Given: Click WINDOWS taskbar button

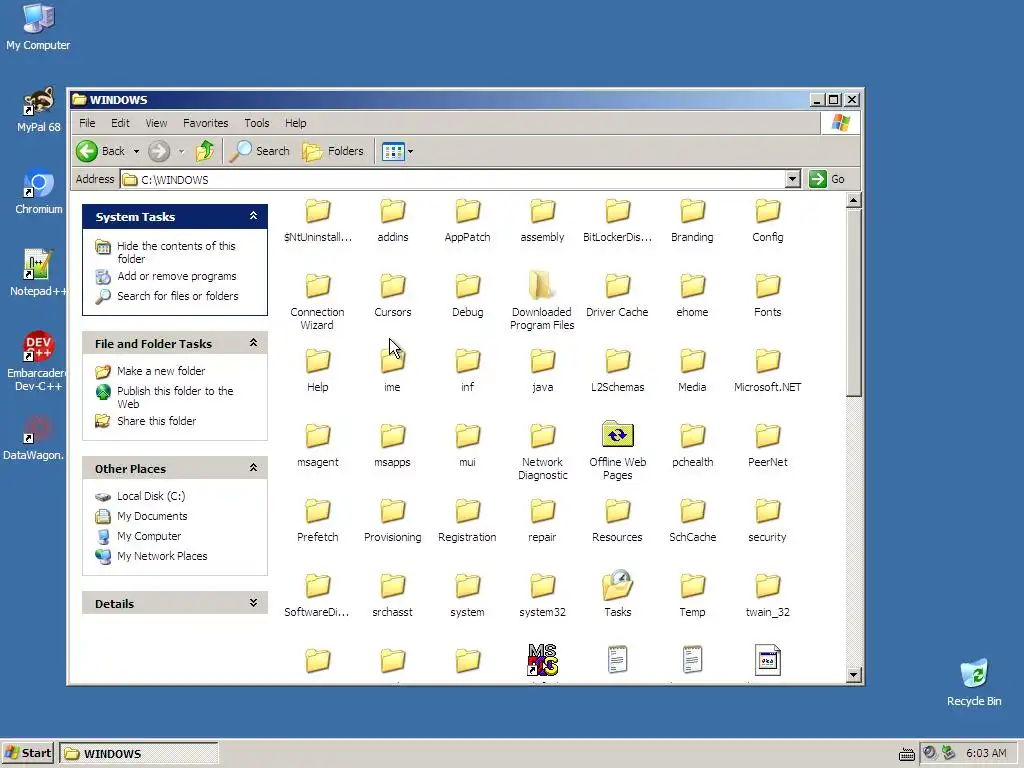Looking at the screenshot, I should point(138,753).
